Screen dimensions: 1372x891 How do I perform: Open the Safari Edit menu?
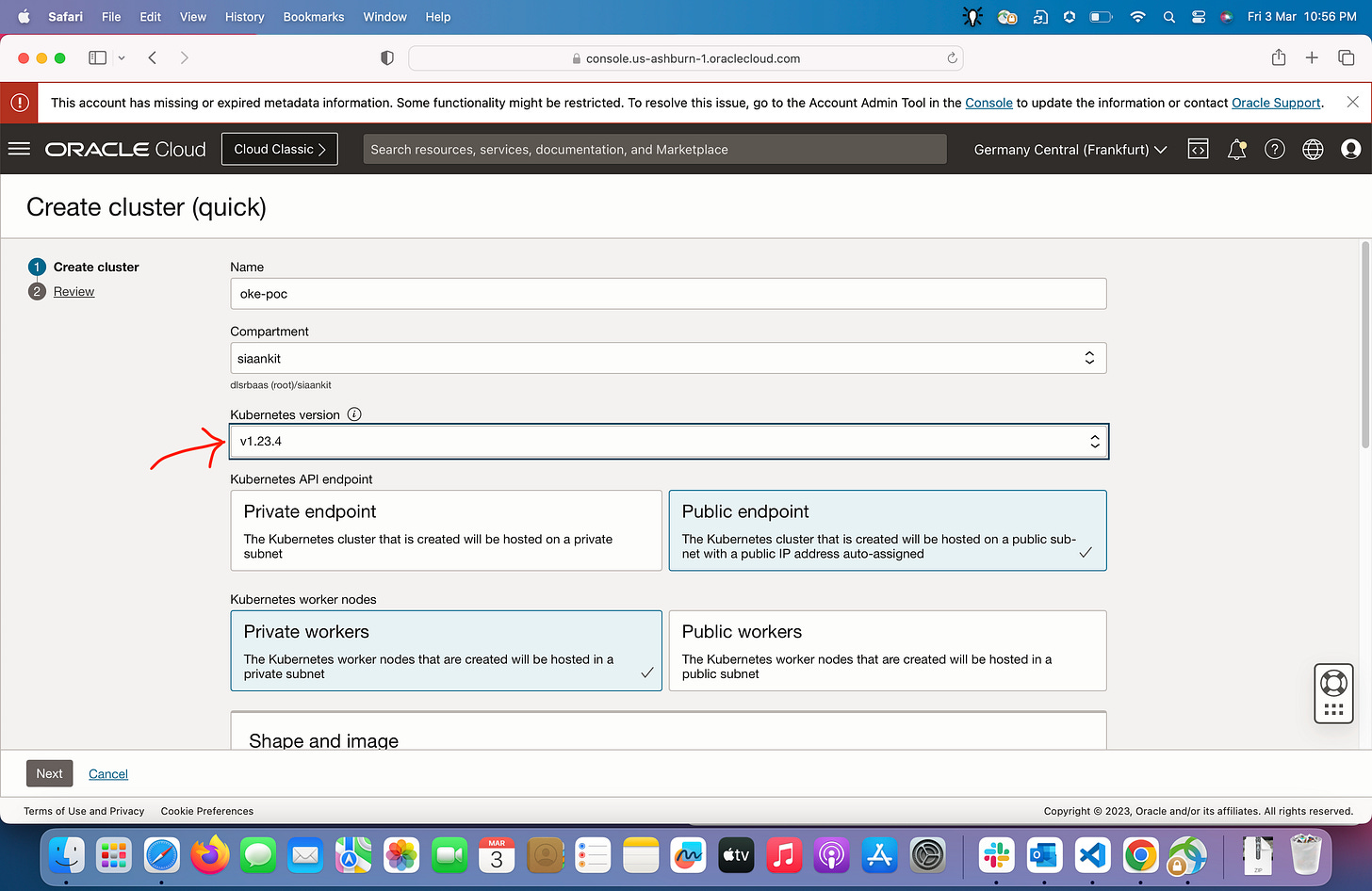(151, 17)
